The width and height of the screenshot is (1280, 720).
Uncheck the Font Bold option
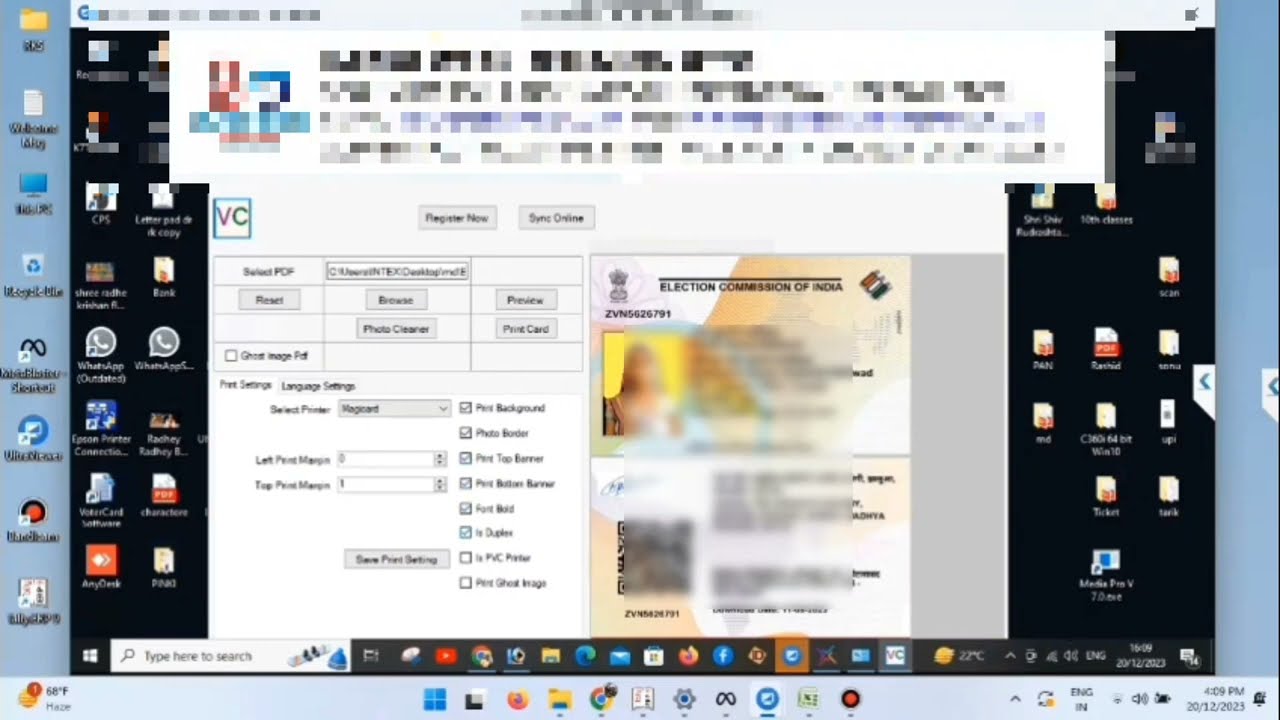[466, 508]
